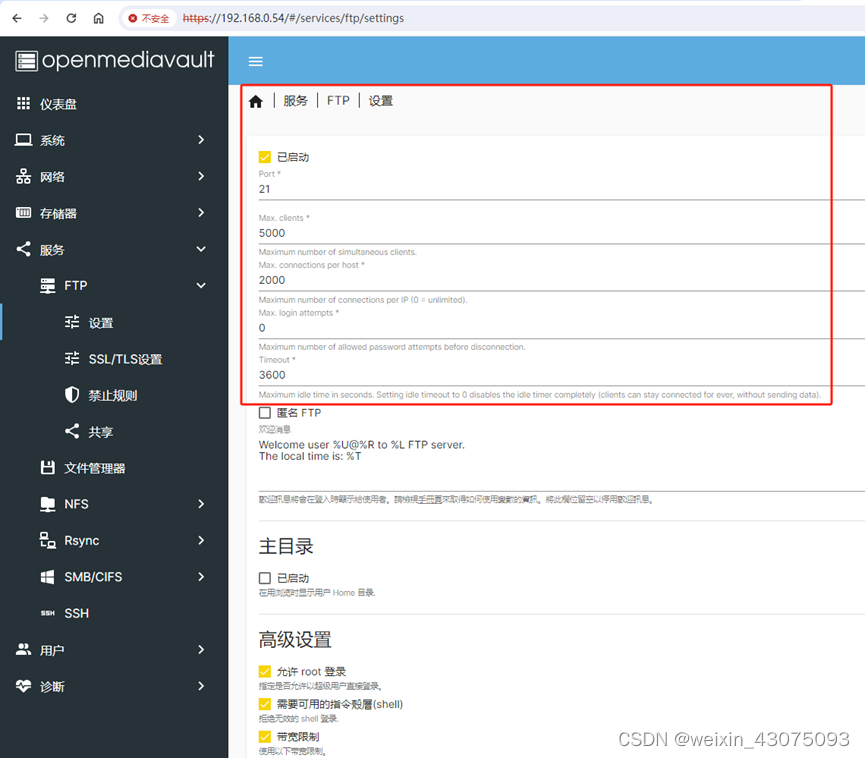Click Max. connections per host field 2000
The height and width of the screenshot is (758, 865).
click(x=562, y=280)
